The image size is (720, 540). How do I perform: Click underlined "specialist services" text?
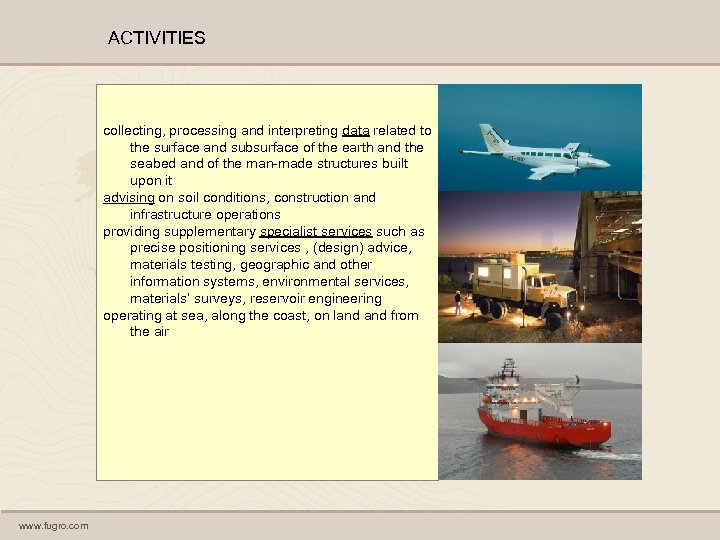[316, 231]
